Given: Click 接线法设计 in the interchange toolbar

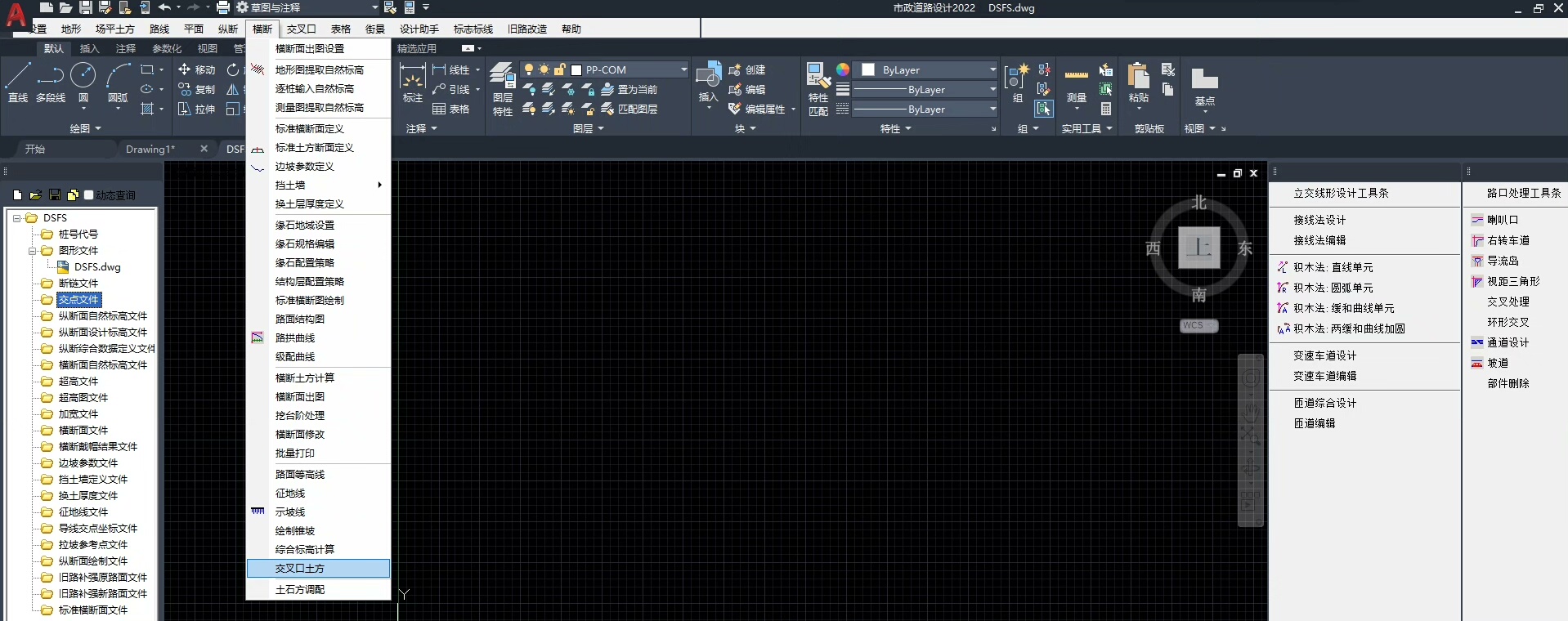Looking at the screenshot, I should tap(1319, 220).
